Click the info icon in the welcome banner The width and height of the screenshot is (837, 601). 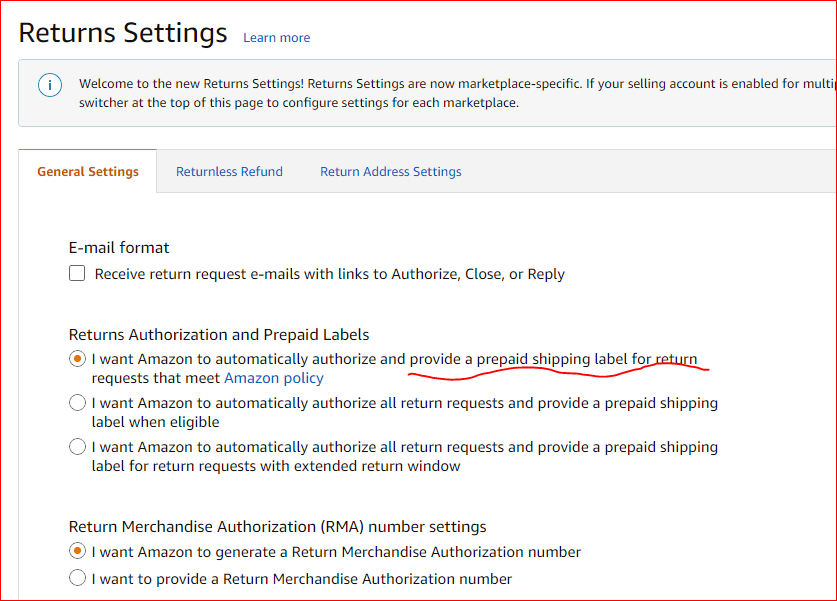(x=50, y=85)
